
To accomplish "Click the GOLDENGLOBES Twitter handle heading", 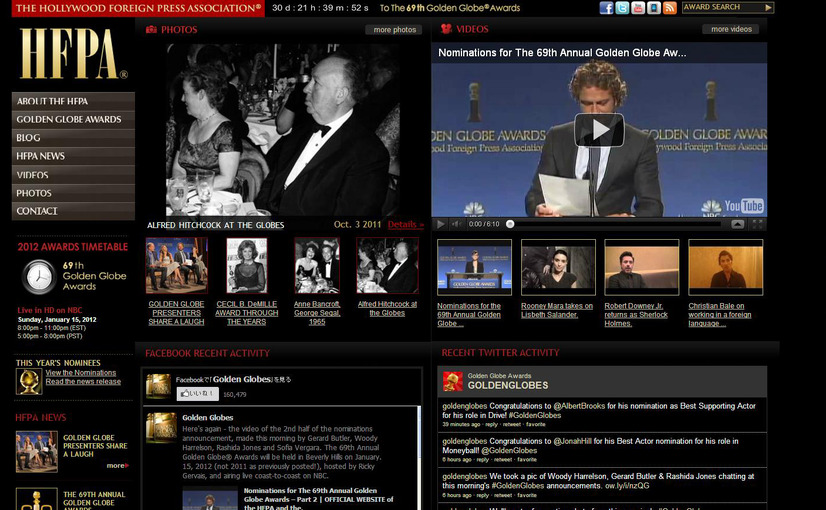I will (508, 385).
